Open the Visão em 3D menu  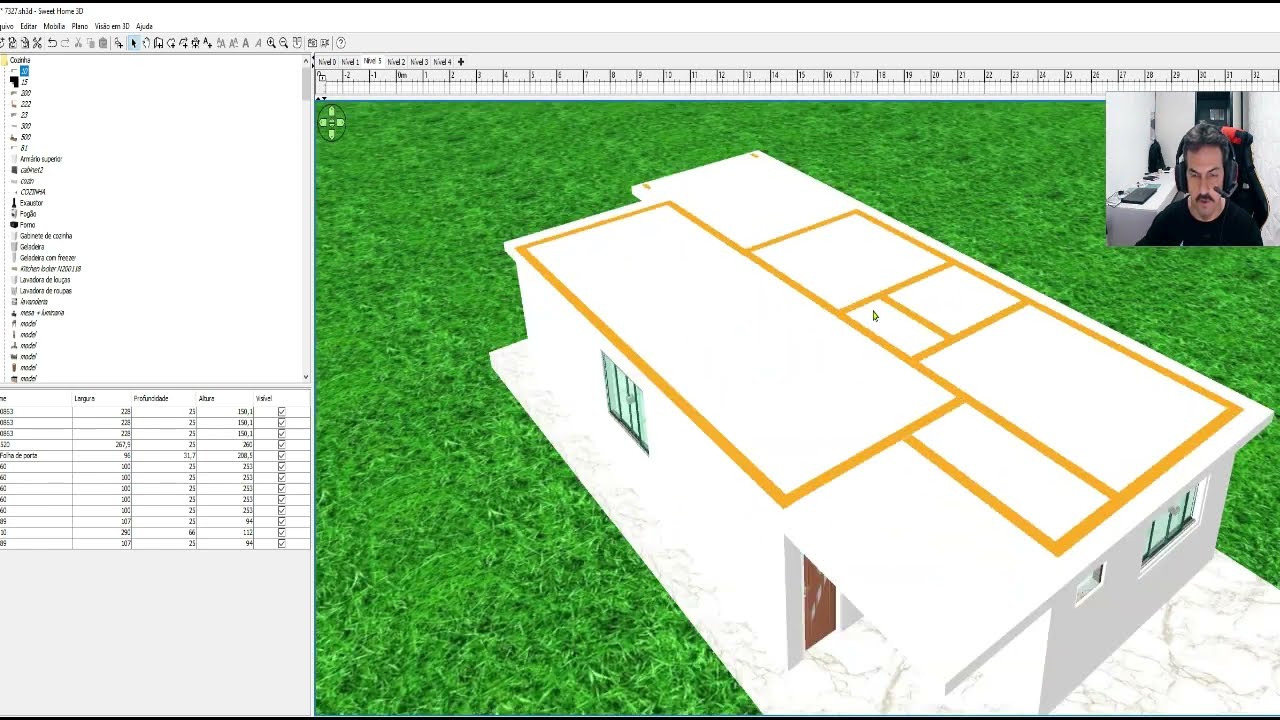[112, 26]
